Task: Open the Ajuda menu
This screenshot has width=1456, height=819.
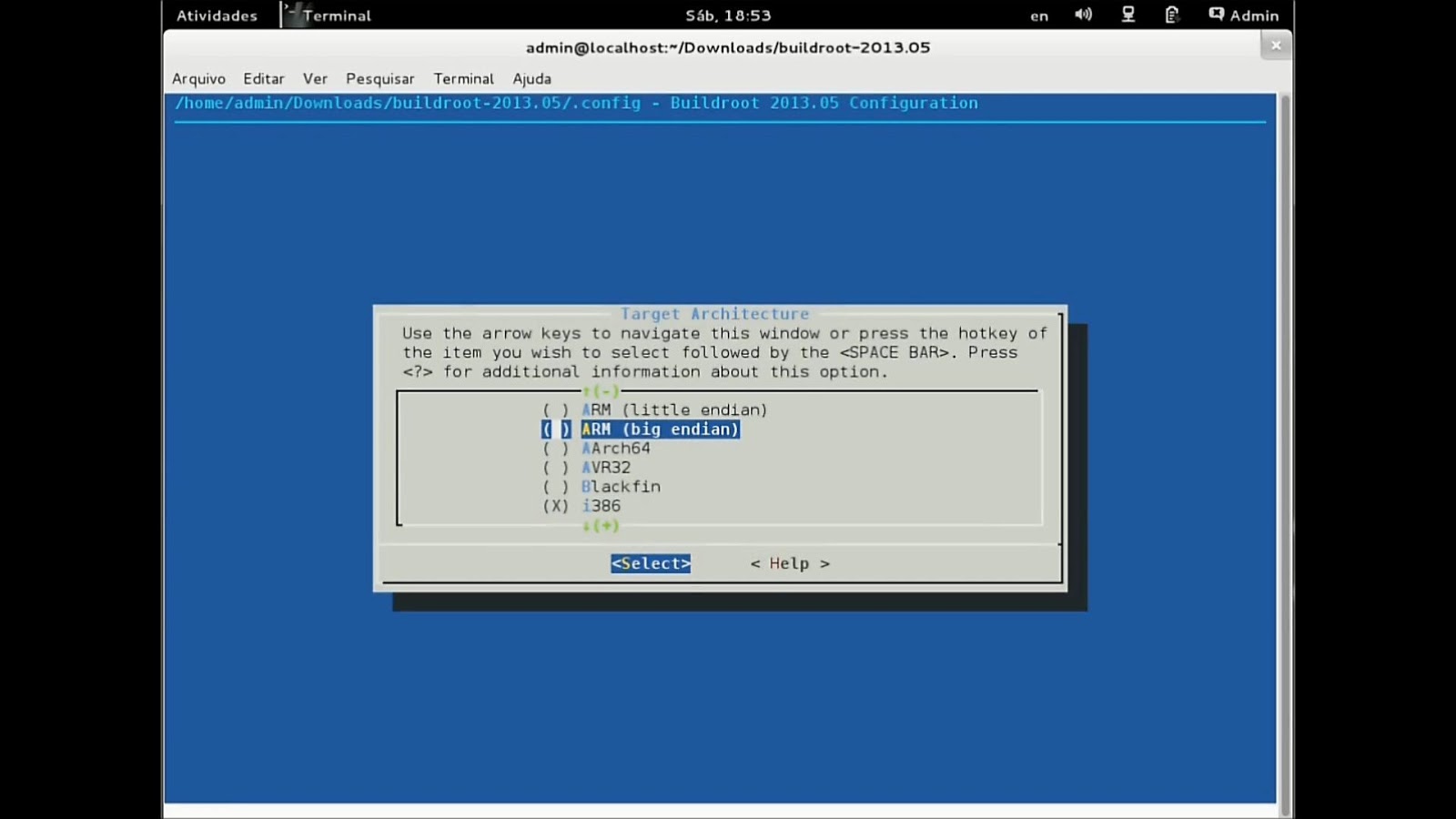Action: point(532,79)
